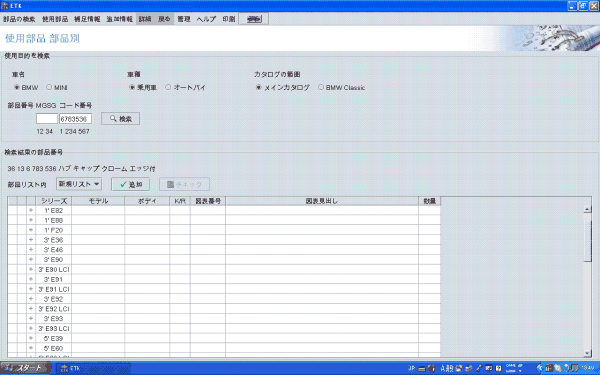Viewport: 600px width, 375px height.
Task: Expand the 1' E88 series row
Action: tap(31, 220)
